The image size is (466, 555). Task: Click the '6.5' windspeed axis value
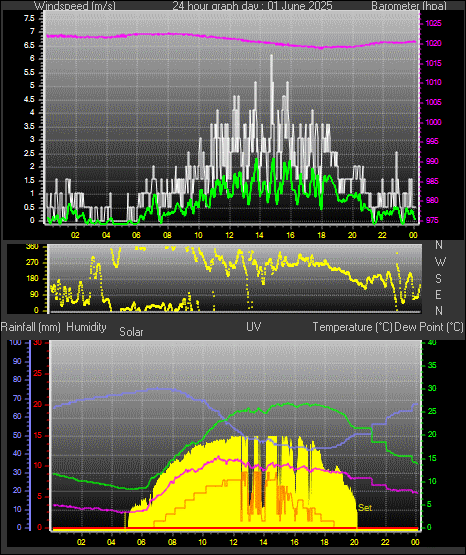29,45
